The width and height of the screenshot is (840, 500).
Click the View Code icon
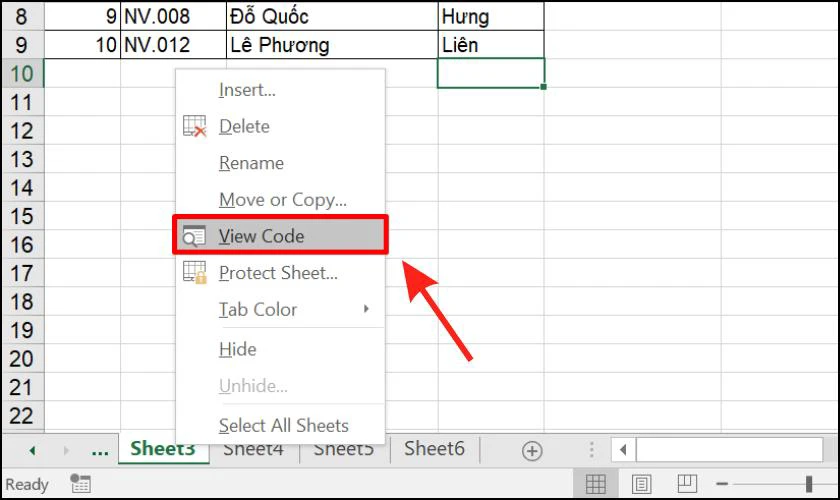coord(194,236)
